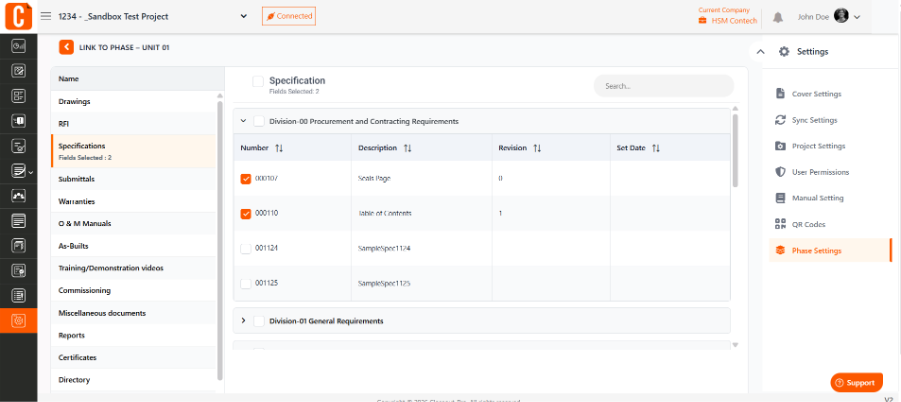The width and height of the screenshot is (901, 402).
Task: Expand Division-01 General Requirements
Action: click(243, 320)
